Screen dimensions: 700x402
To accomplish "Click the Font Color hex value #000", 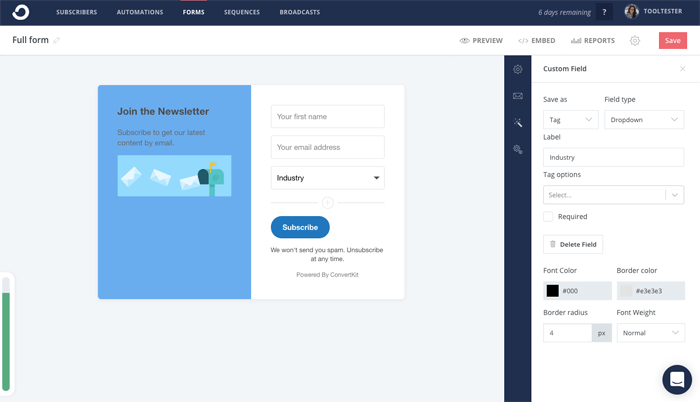I will point(570,291).
